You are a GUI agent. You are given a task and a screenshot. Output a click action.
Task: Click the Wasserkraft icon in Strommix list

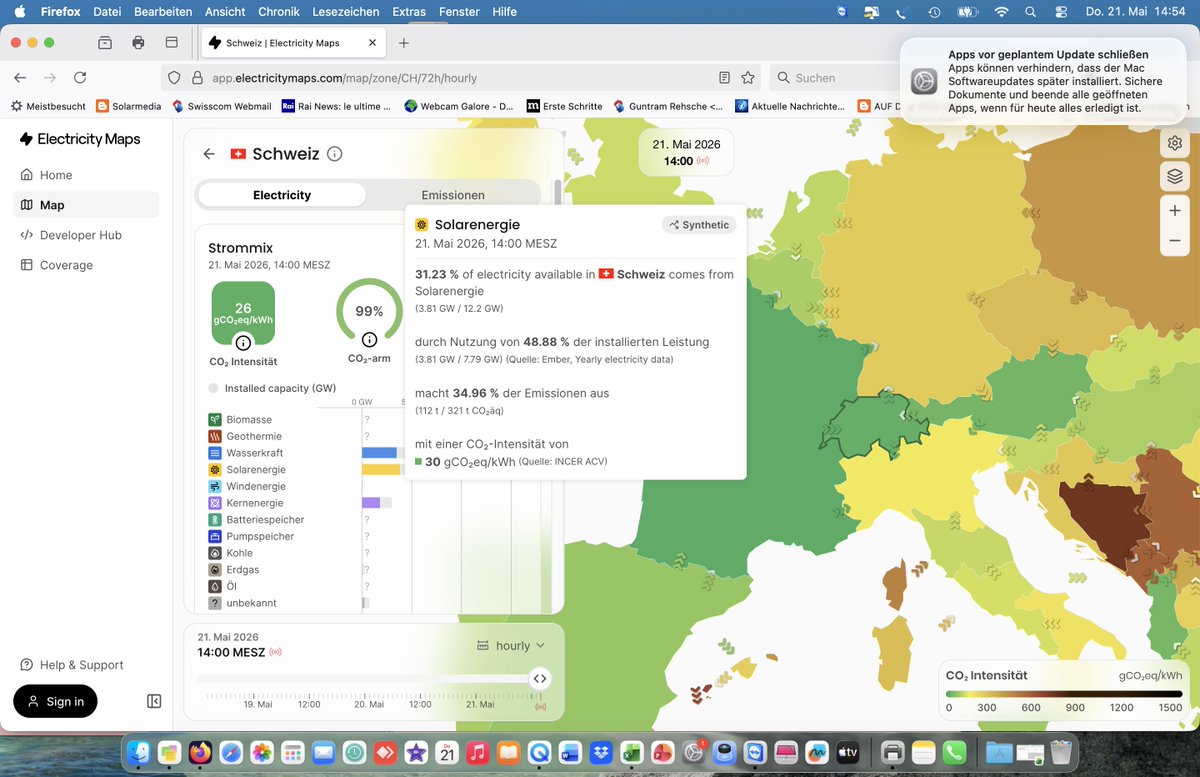tap(215, 453)
